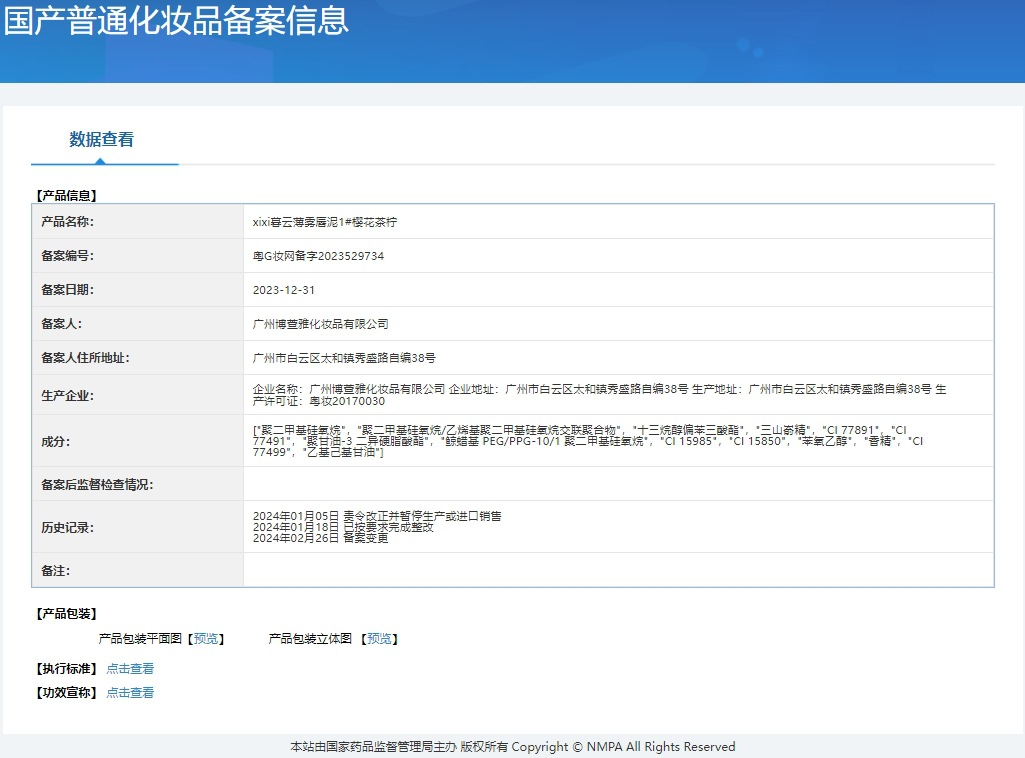This screenshot has height=758, width=1025.
Task: Open 功效宣称 点击查看 link
Action: (130, 693)
